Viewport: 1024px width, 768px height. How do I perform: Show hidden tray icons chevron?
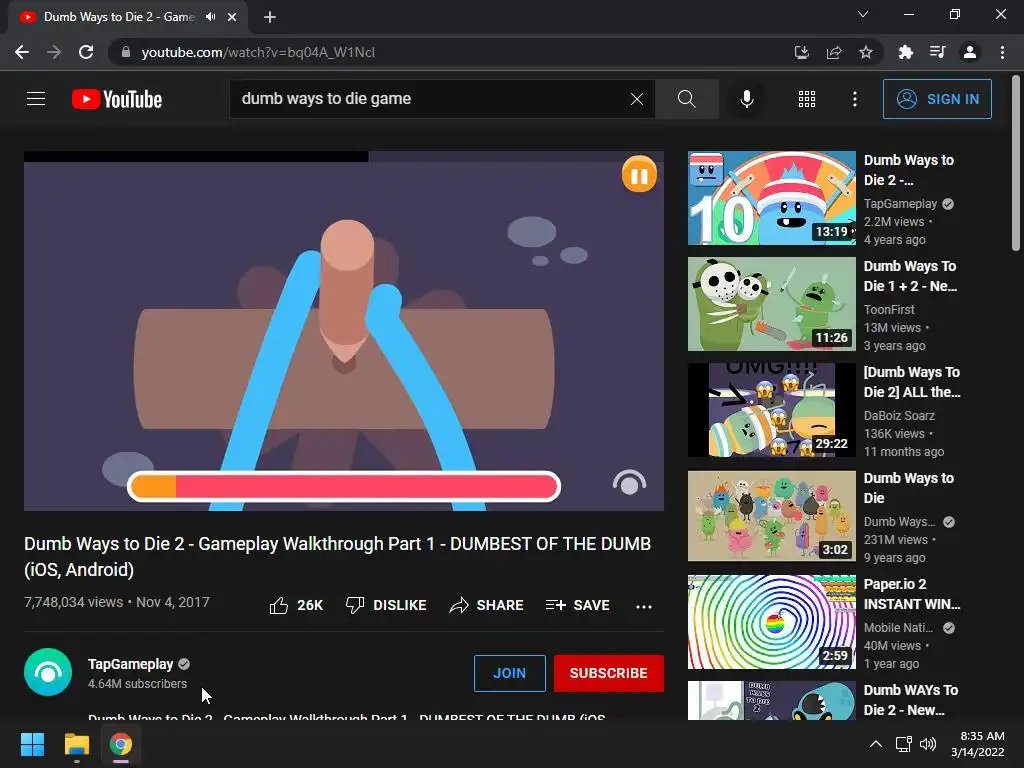pyautogui.click(x=876, y=744)
